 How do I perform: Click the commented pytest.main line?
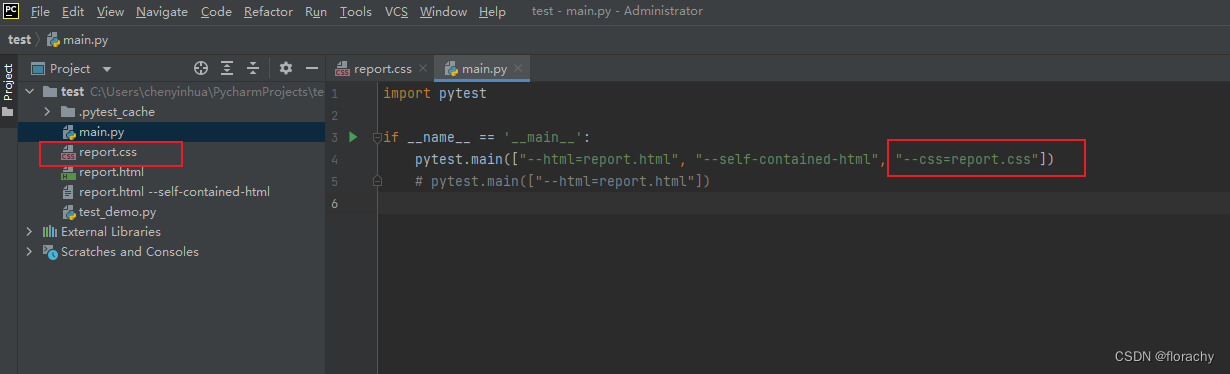(x=562, y=182)
